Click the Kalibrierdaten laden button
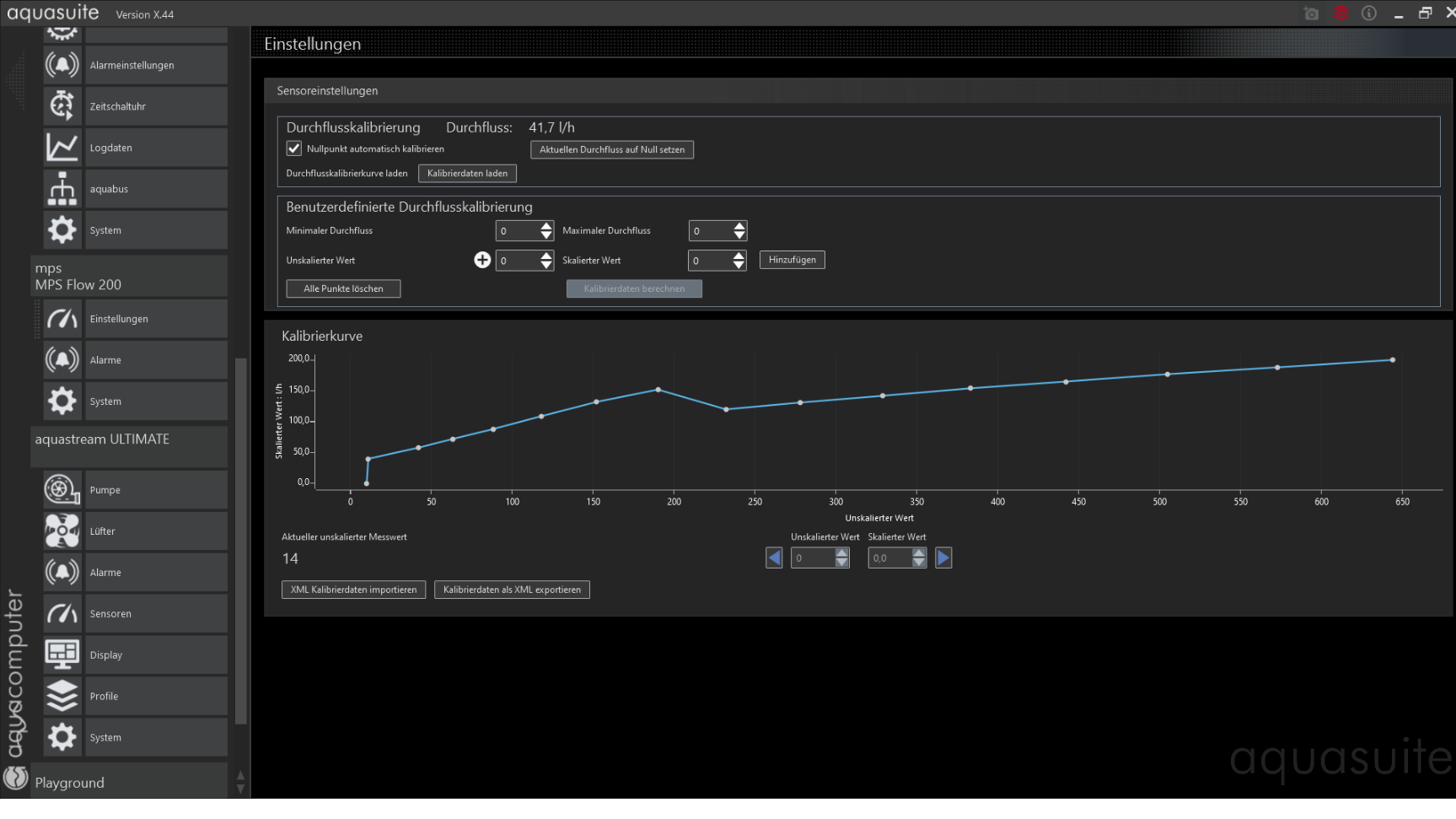 pyautogui.click(x=467, y=173)
